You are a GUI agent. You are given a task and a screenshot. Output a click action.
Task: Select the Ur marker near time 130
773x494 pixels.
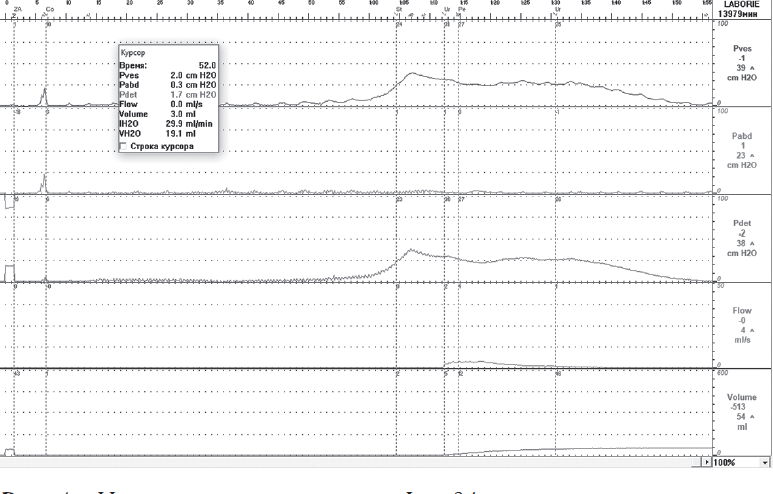[x=557, y=8]
